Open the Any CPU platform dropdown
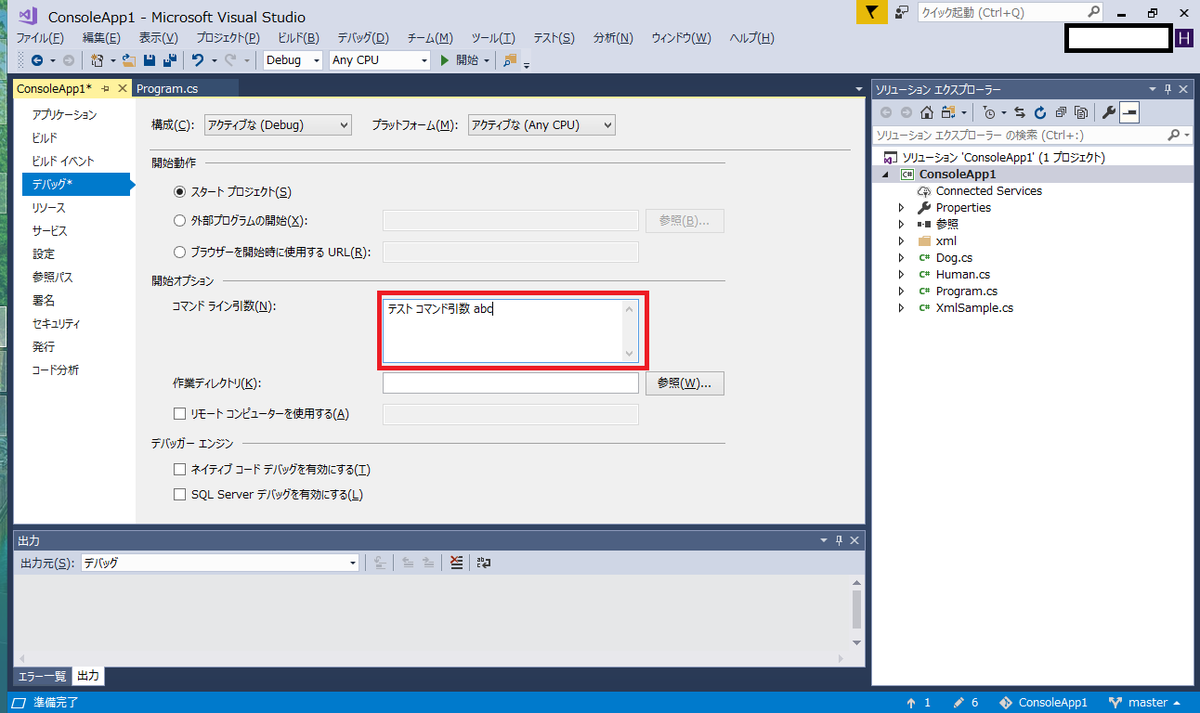The width and height of the screenshot is (1200, 713). click(379, 60)
